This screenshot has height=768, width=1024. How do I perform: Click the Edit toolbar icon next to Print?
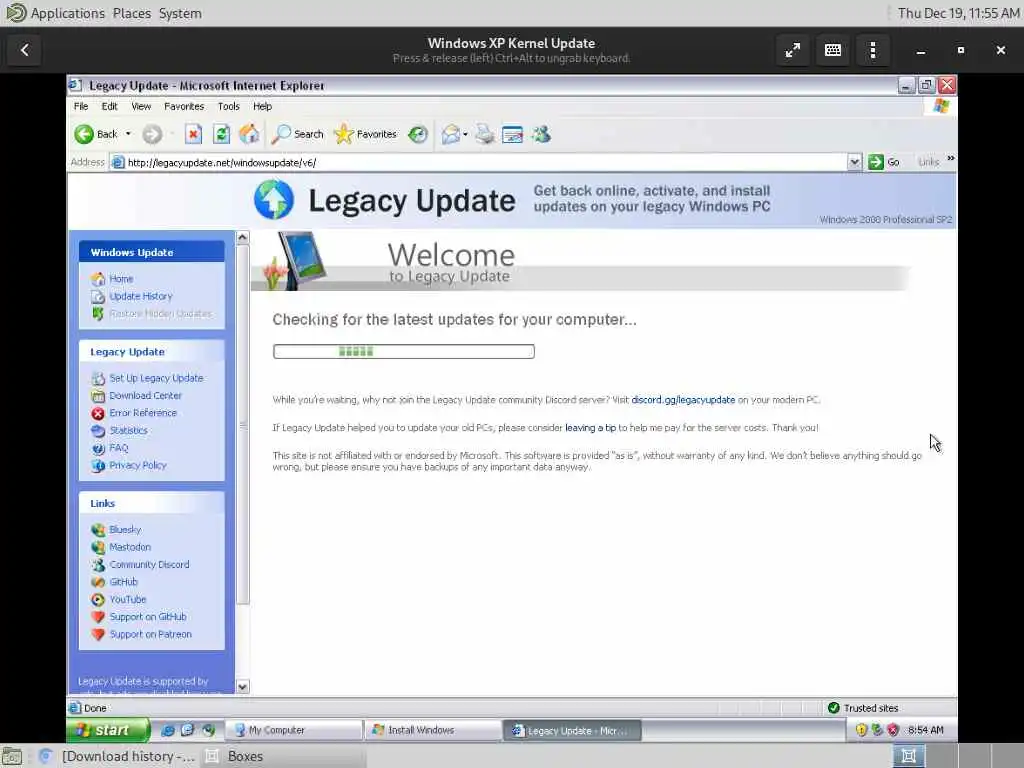(513, 135)
